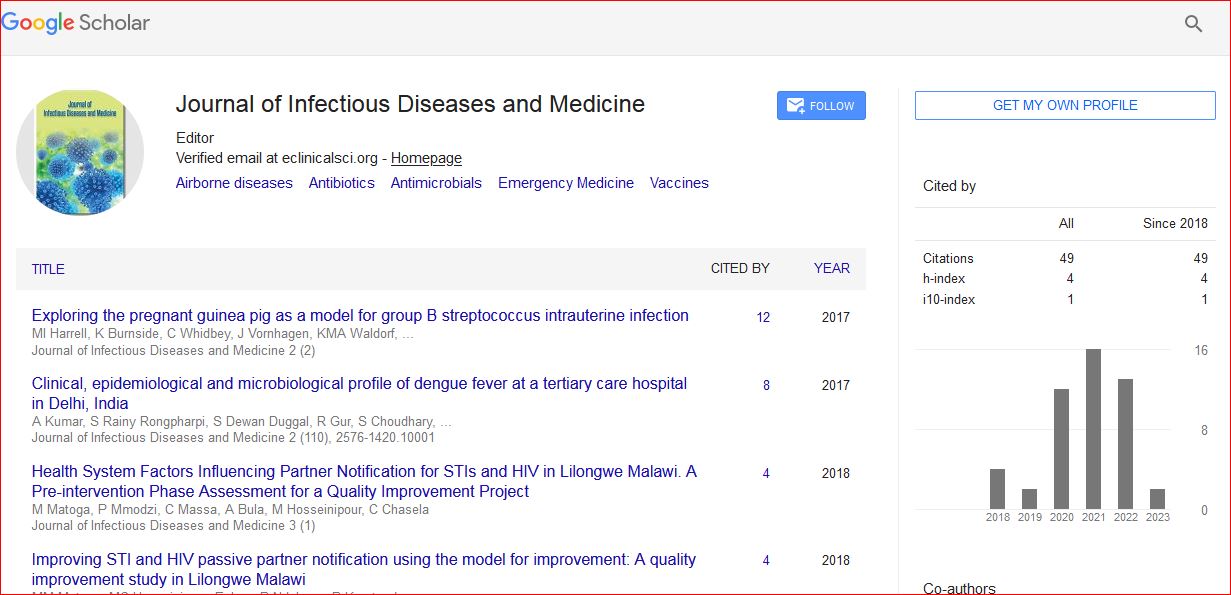Click the 'All' column header in Cited by table
Image resolution: width=1231 pixels, height=595 pixels.
click(1066, 223)
